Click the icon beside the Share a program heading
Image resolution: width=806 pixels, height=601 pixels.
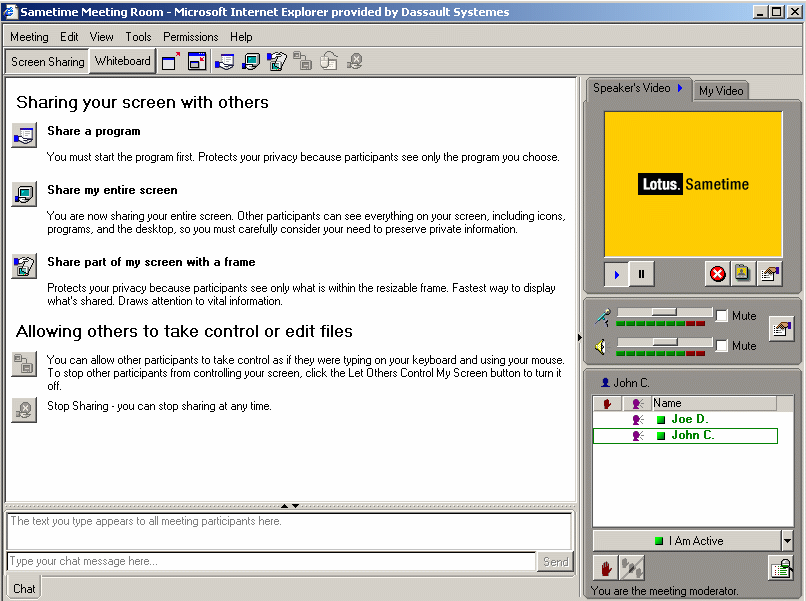pyautogui.click(x=24, y=135)
